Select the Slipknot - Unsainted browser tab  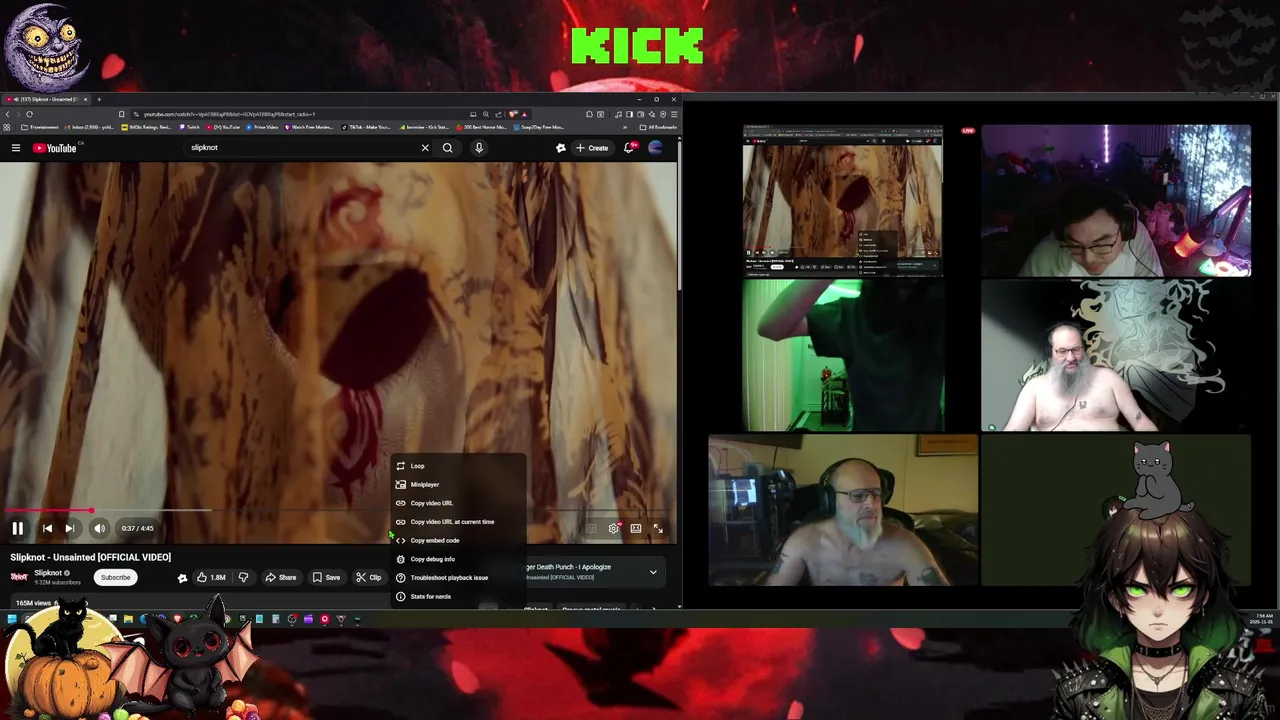pos(45,99)
